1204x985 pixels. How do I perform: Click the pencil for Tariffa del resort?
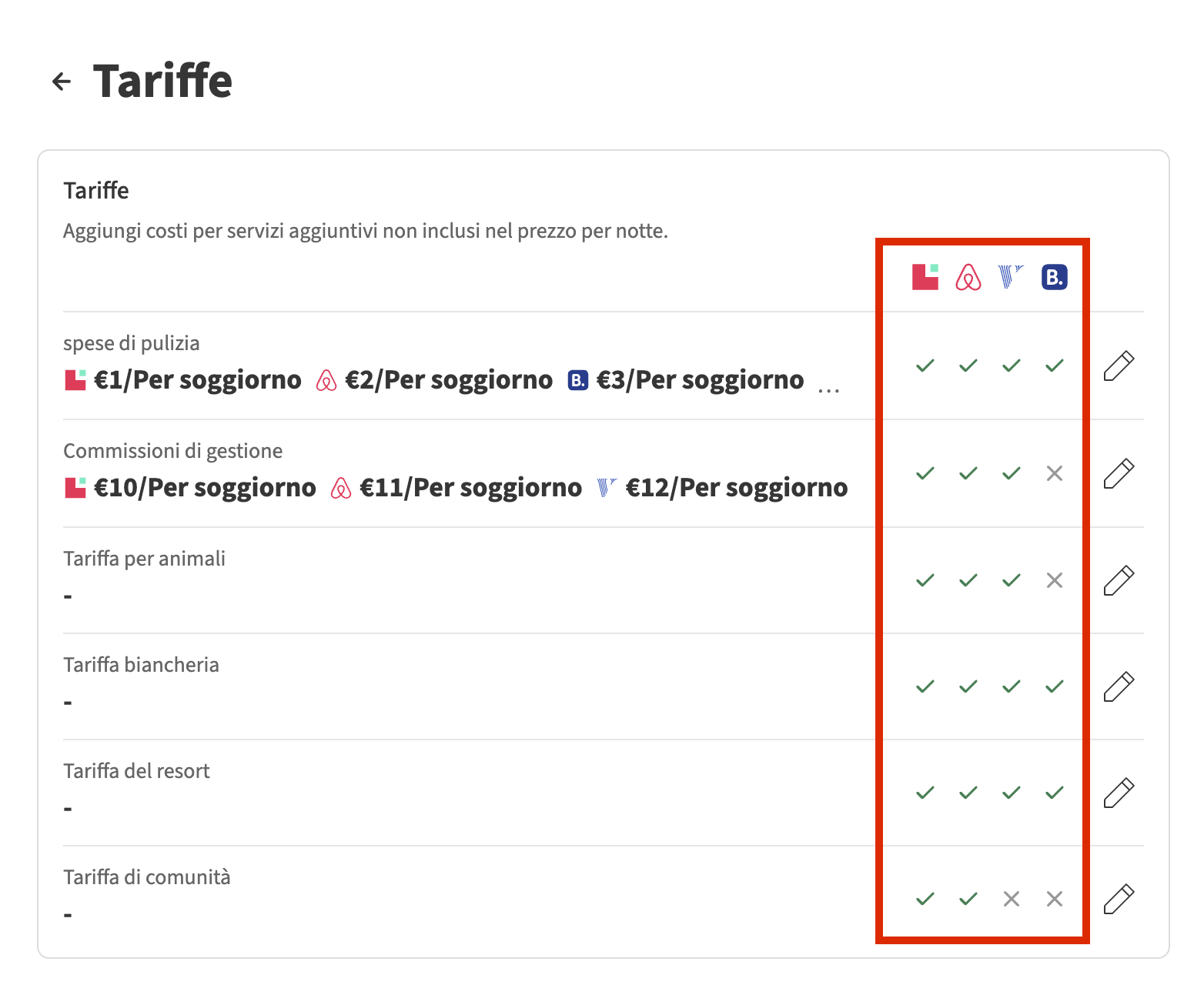(1119, 793)
